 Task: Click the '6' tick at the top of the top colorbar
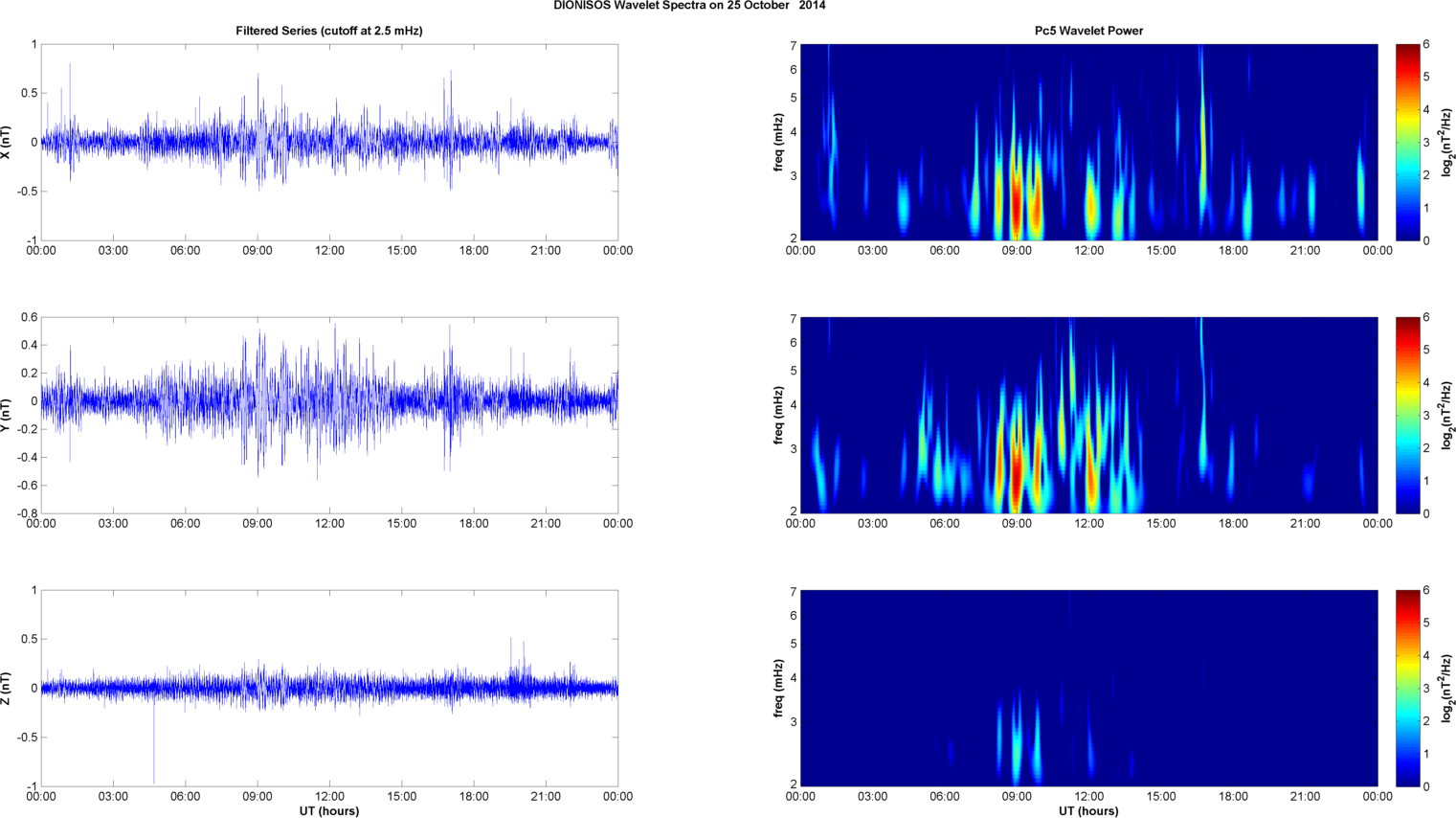[1426, 45]
